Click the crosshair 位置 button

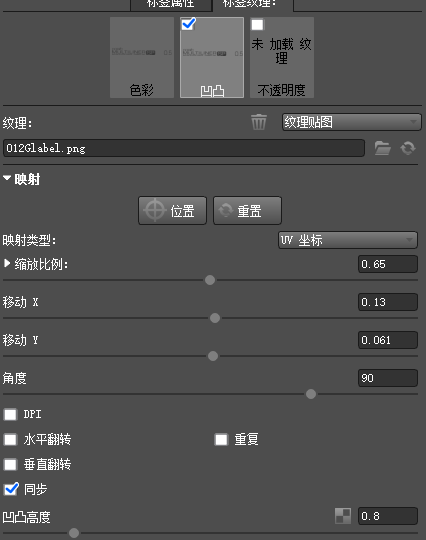[x=173, y=211]
